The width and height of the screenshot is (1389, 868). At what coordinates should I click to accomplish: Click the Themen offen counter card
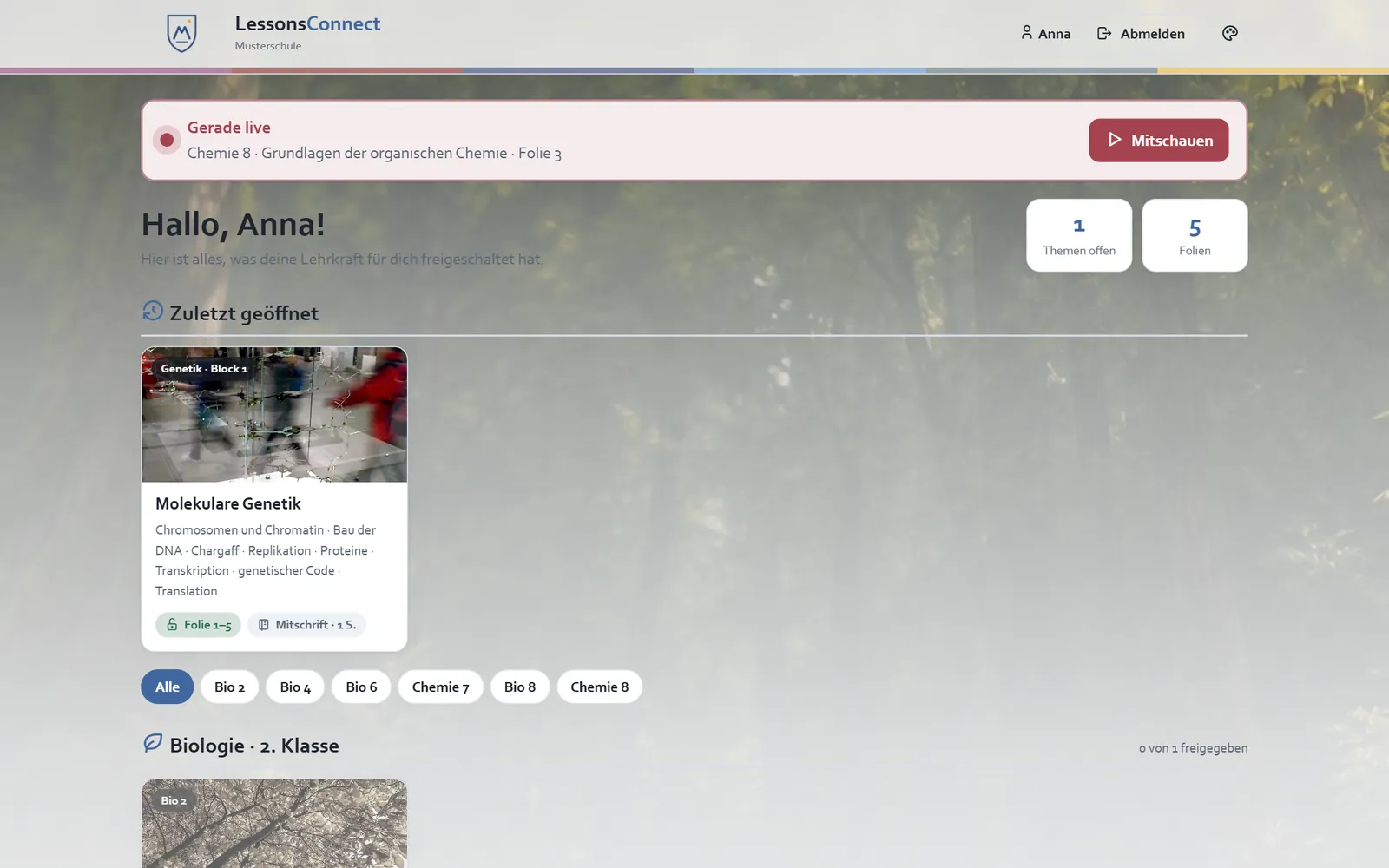tap(1079, 235)
